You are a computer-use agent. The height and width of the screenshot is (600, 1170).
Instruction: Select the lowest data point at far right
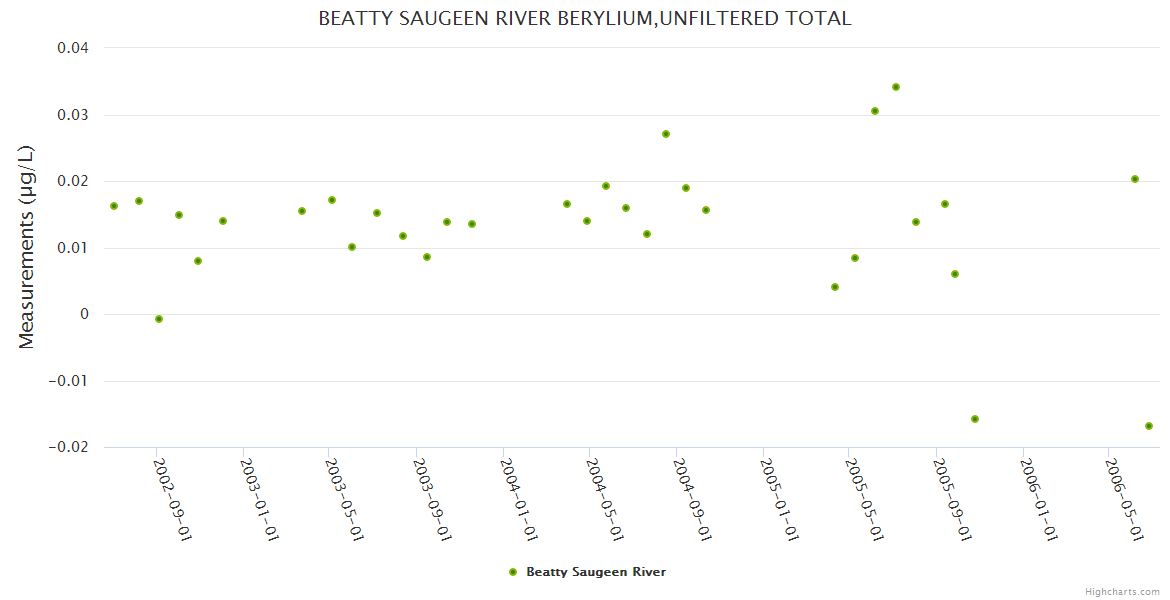1149,426
